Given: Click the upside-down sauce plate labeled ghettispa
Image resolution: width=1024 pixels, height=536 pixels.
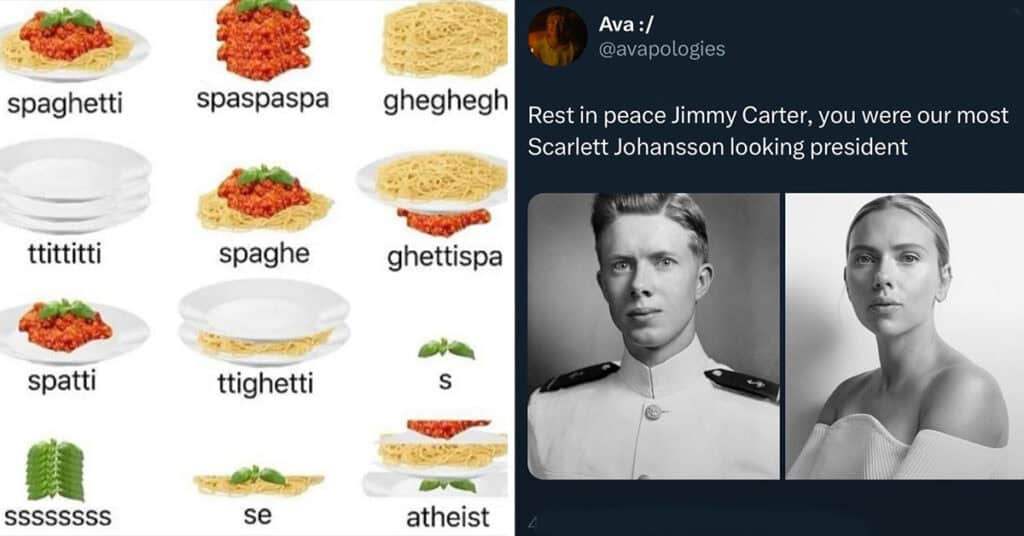Looking at the screenshot, I should pyautogui.click(x=432, y=195).
